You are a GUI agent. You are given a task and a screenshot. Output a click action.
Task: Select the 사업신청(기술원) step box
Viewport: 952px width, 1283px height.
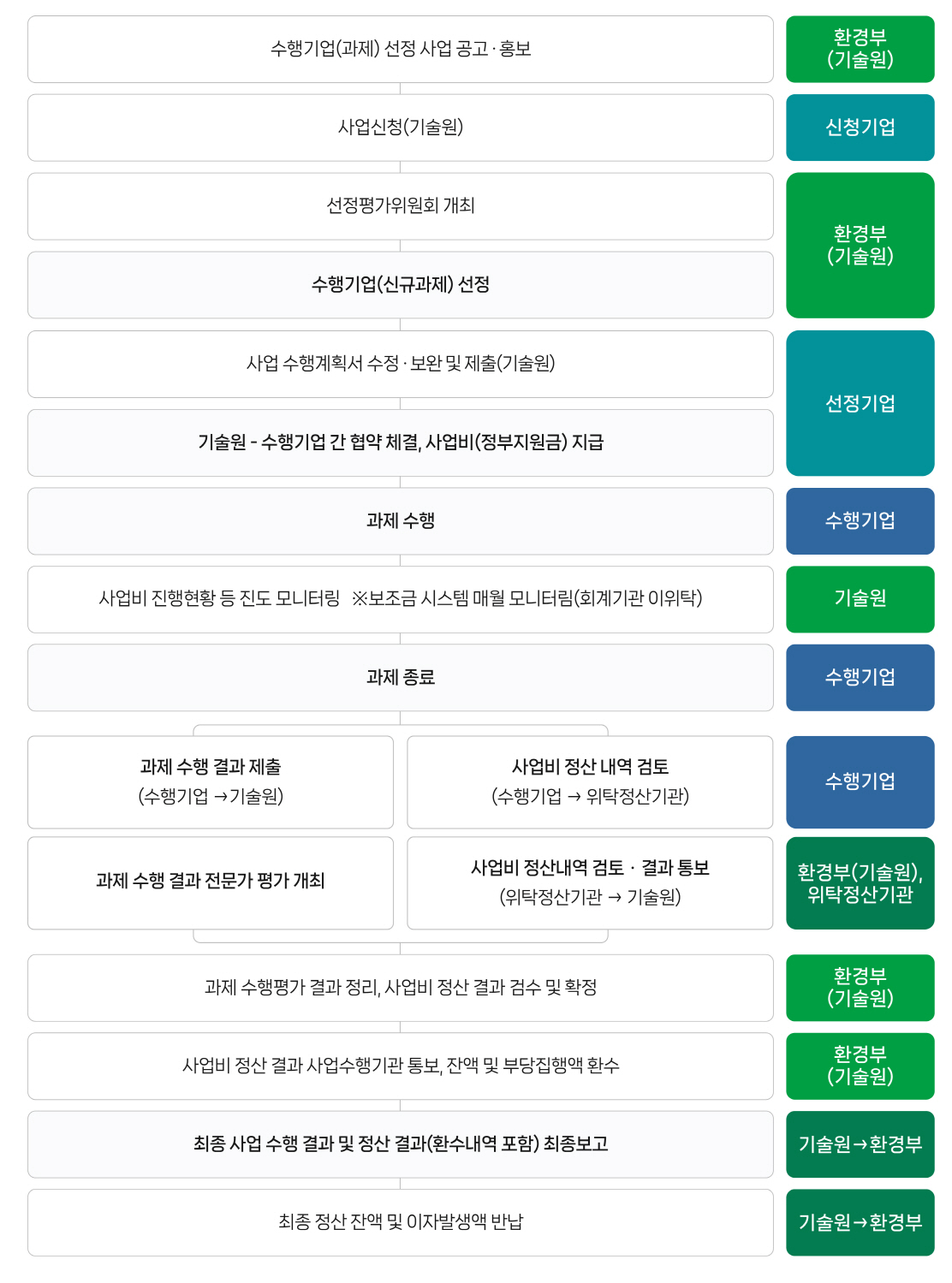click(x=401, y=128)
